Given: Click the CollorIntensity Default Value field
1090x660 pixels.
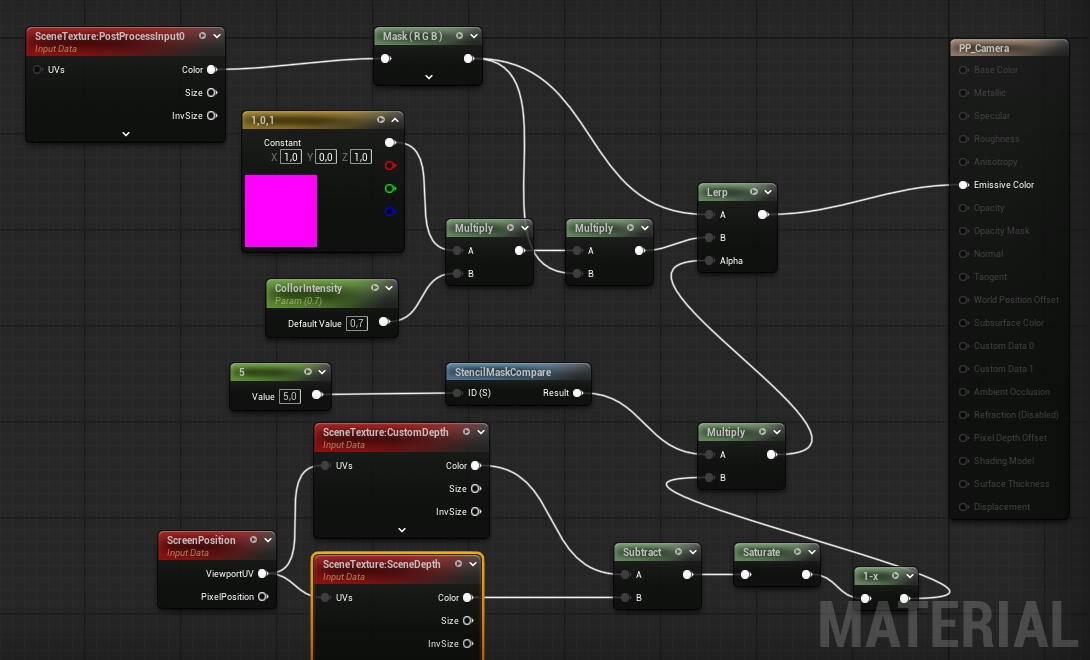Looking at the screenshot, I should tap(357, 323).
